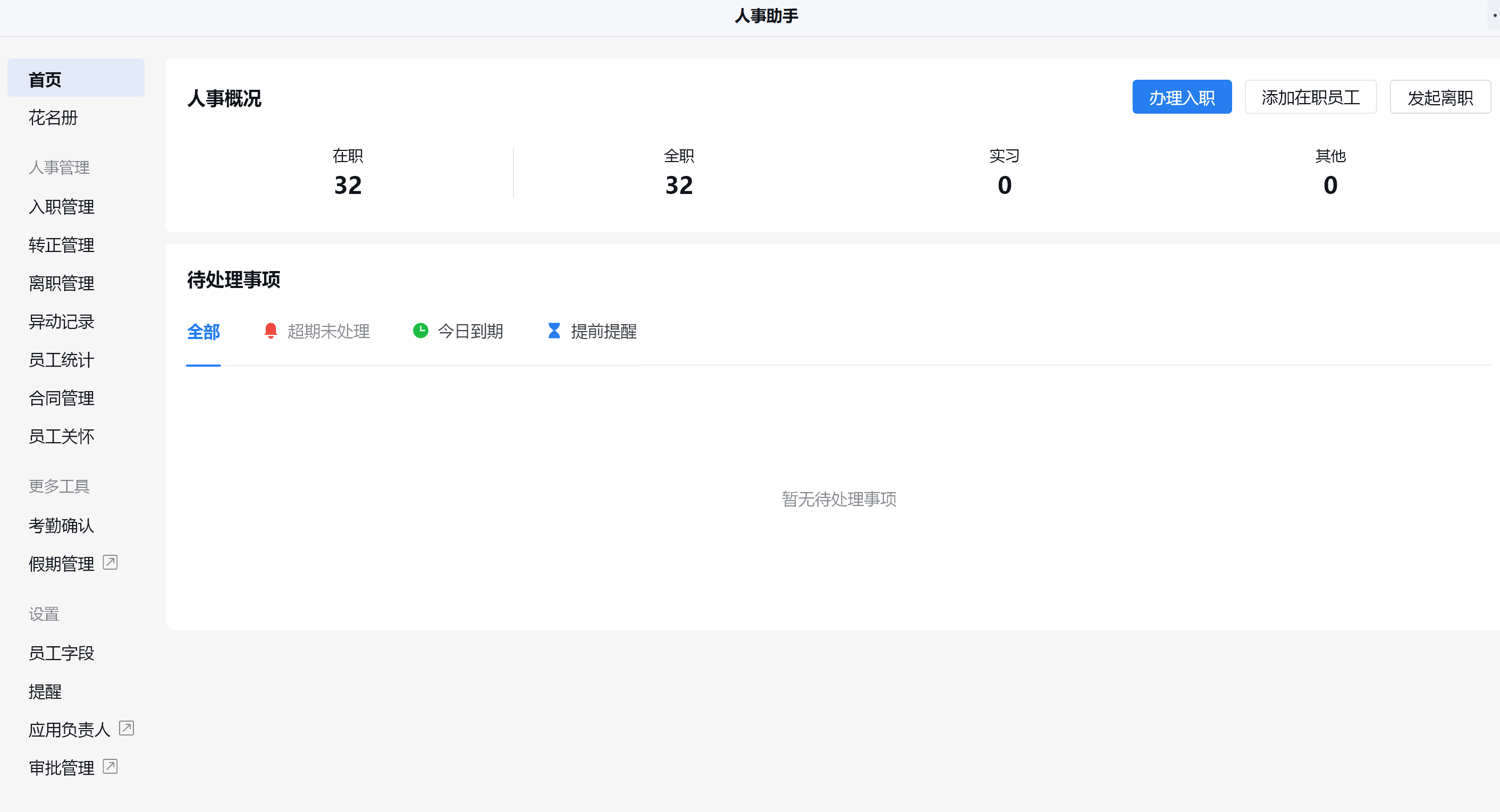Switch to the 超期未处理 tab
This screenshot has height=812, width=1500.
(x=317, y=331)
